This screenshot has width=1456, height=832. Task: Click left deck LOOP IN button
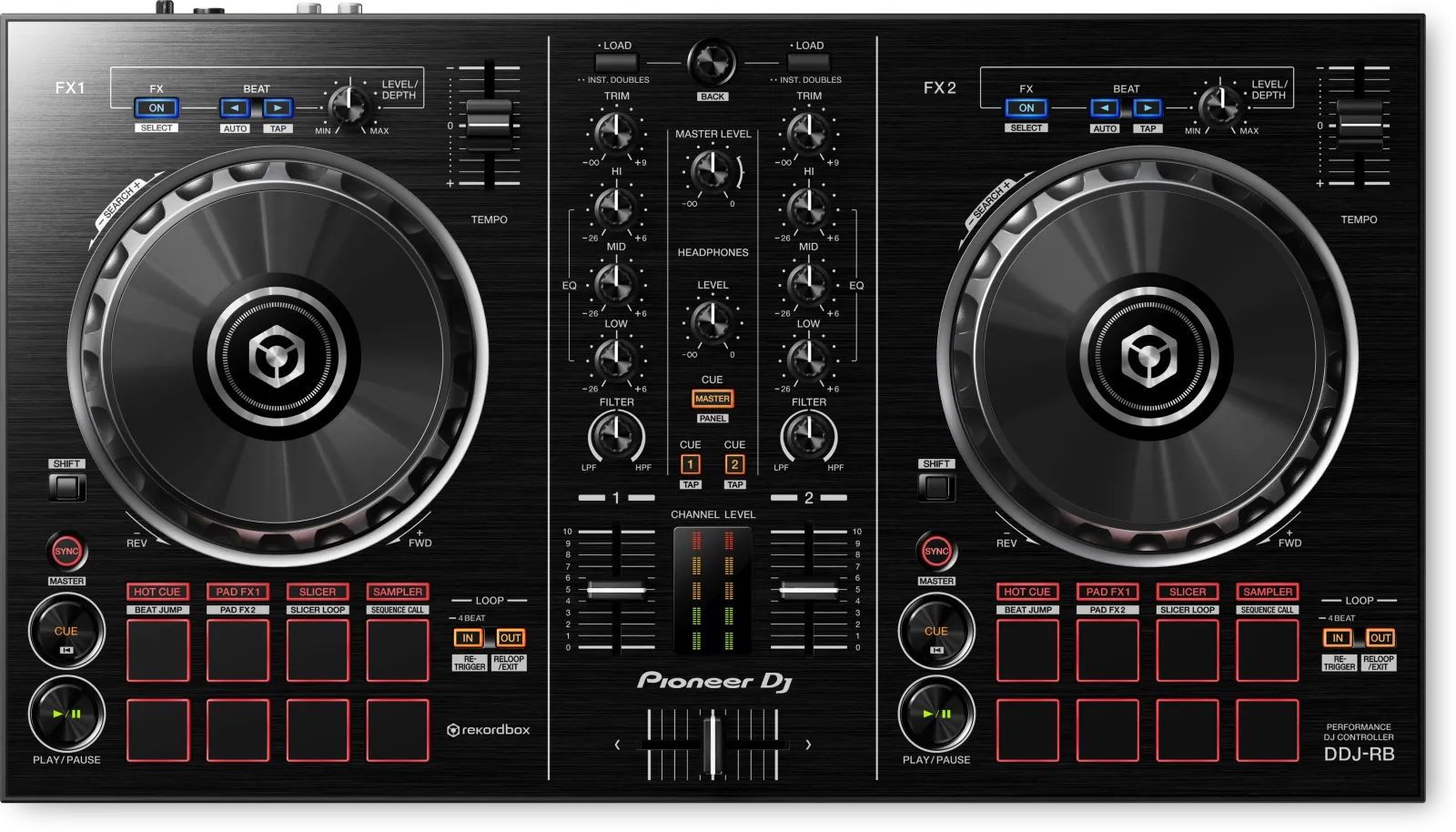point(468,638)
